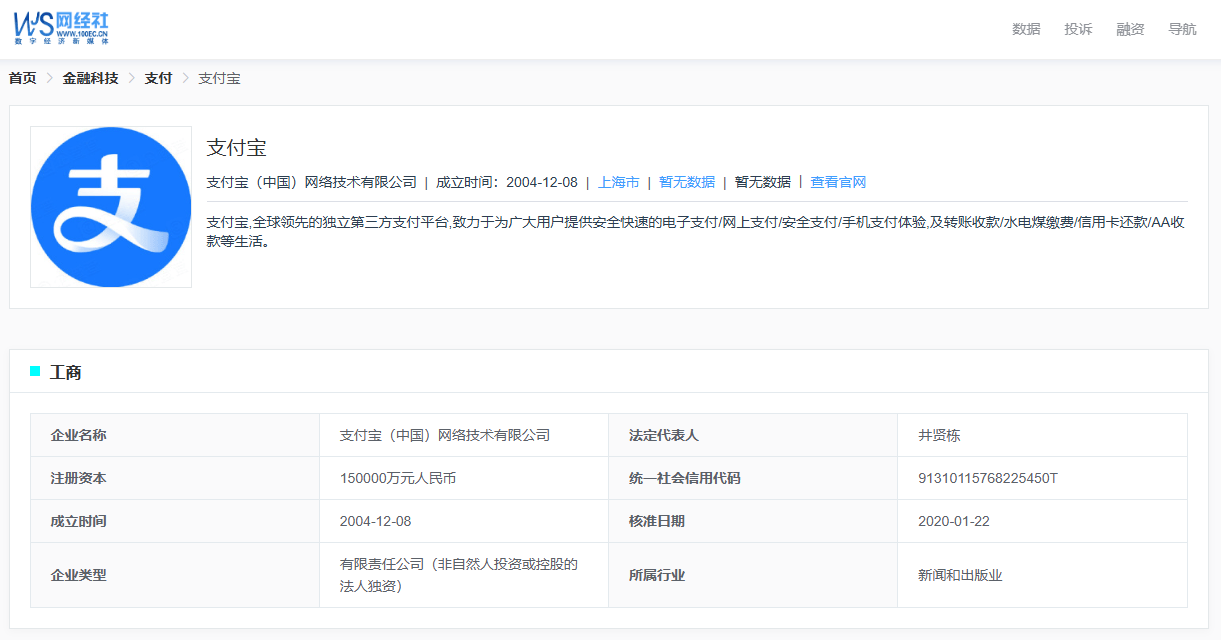Click the 注册资本 label cell
This screenshot has height=640, width=1221.
175,478
